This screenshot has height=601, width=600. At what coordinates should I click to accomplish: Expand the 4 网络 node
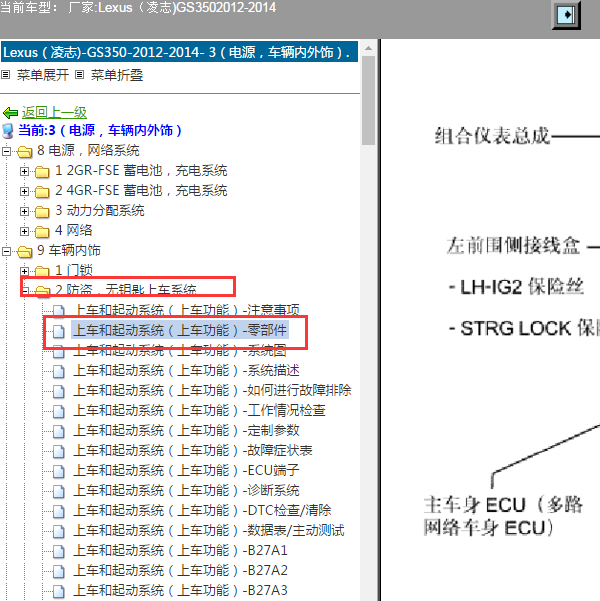[25, 231]
